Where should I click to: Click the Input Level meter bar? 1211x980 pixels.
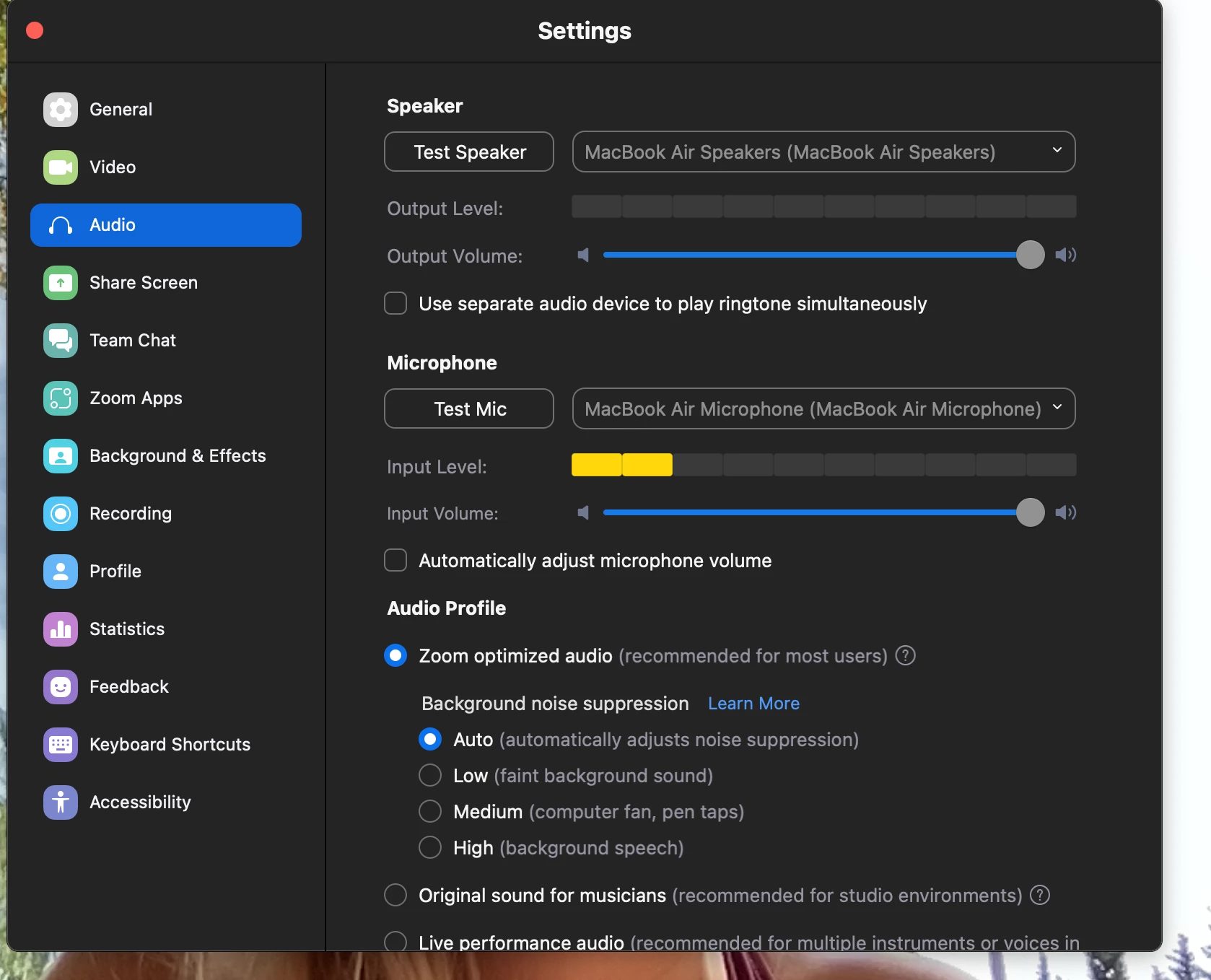click(x=823, y=465)
